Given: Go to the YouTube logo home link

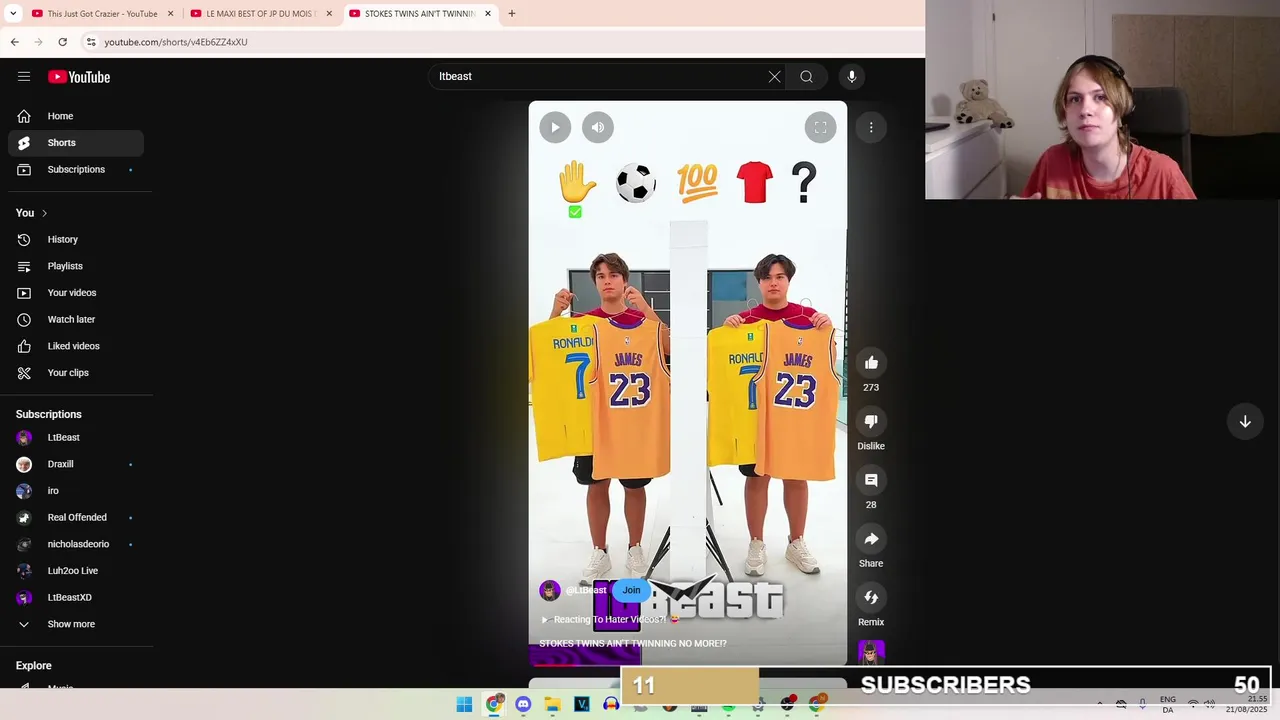Looking at the screenshot, I should (x=79, y=77).
